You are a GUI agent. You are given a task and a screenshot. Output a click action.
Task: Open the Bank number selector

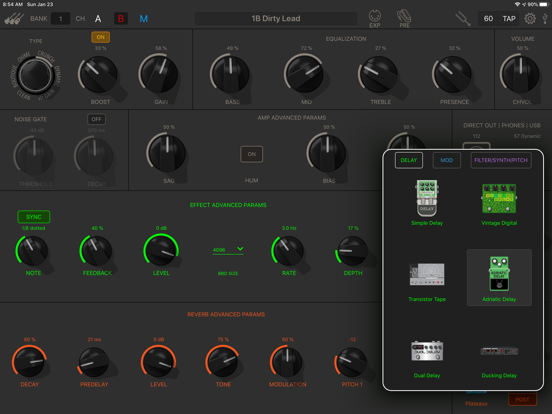click(60, 19)
